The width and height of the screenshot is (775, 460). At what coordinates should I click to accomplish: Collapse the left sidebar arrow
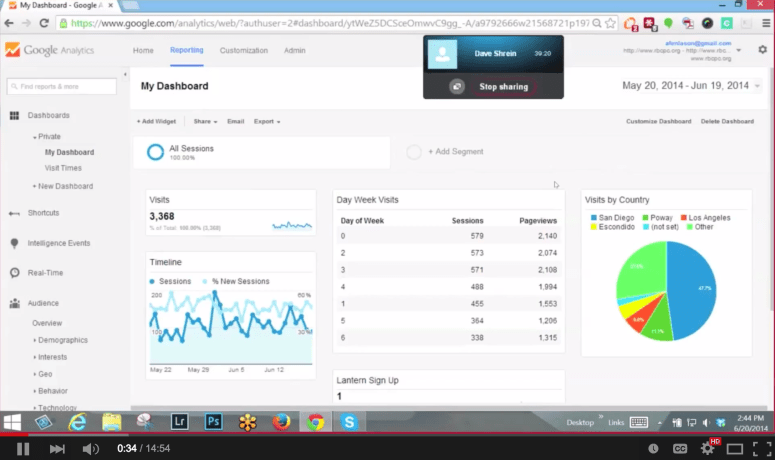[x=125, y=75]
